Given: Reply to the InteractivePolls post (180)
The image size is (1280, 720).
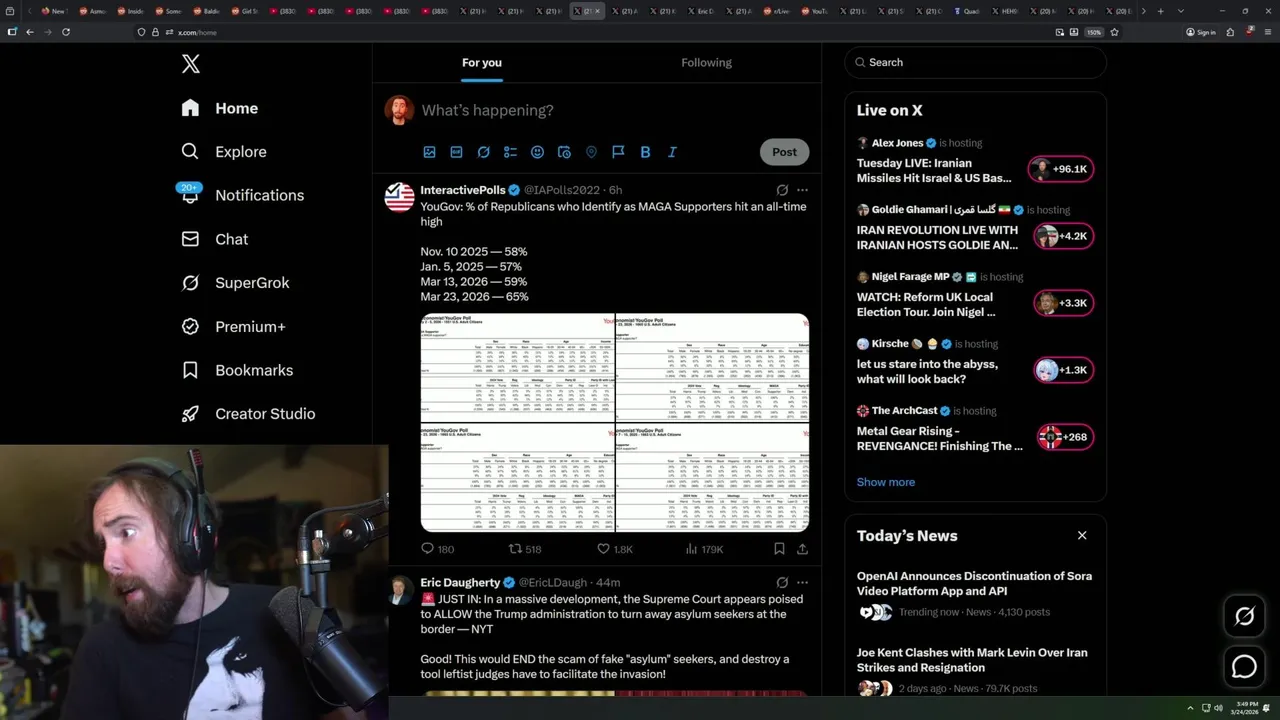Looking at the screenshot, I should point(438,549).
